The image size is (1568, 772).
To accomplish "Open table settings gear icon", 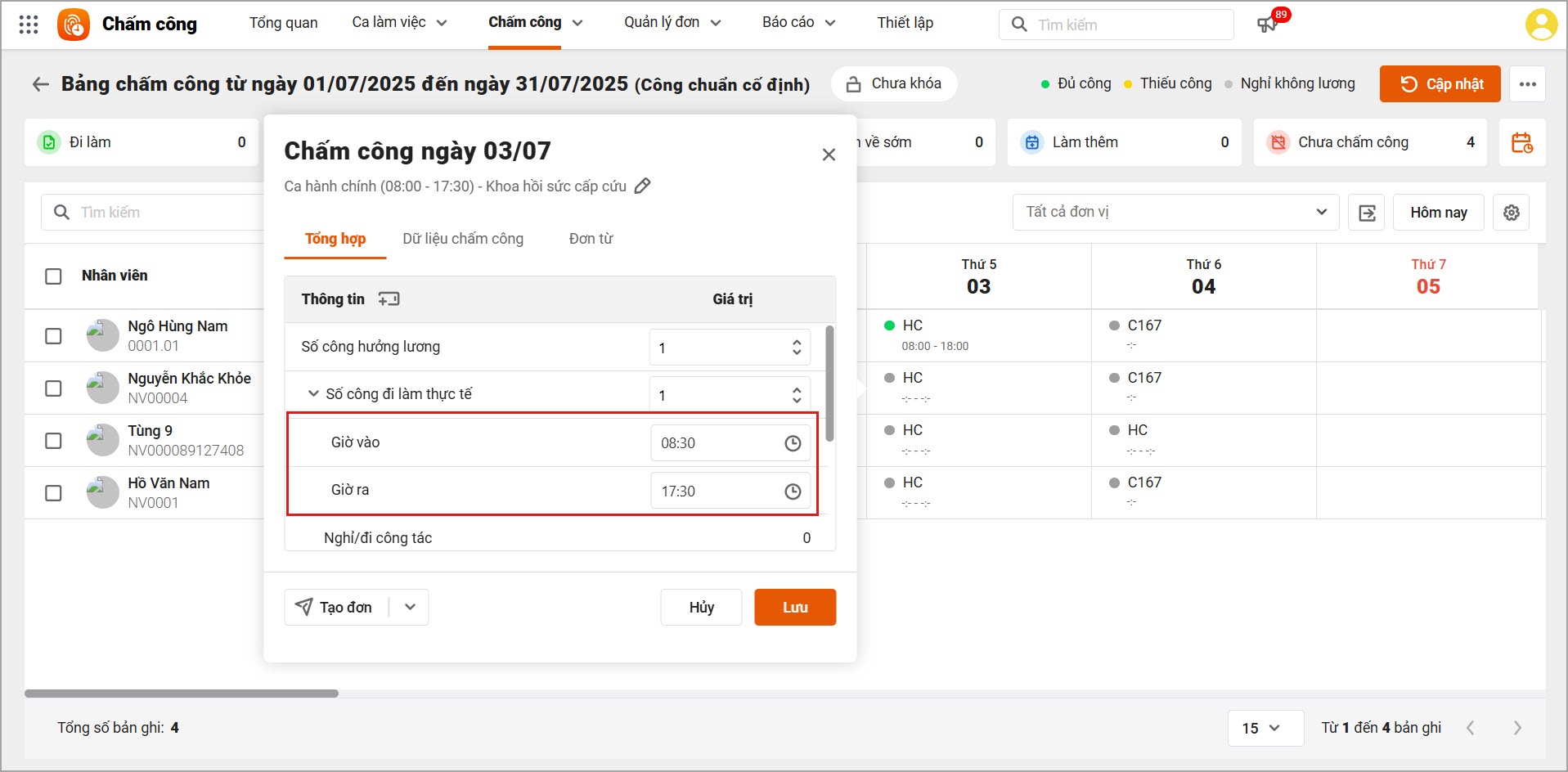I will pos(1511,213).
